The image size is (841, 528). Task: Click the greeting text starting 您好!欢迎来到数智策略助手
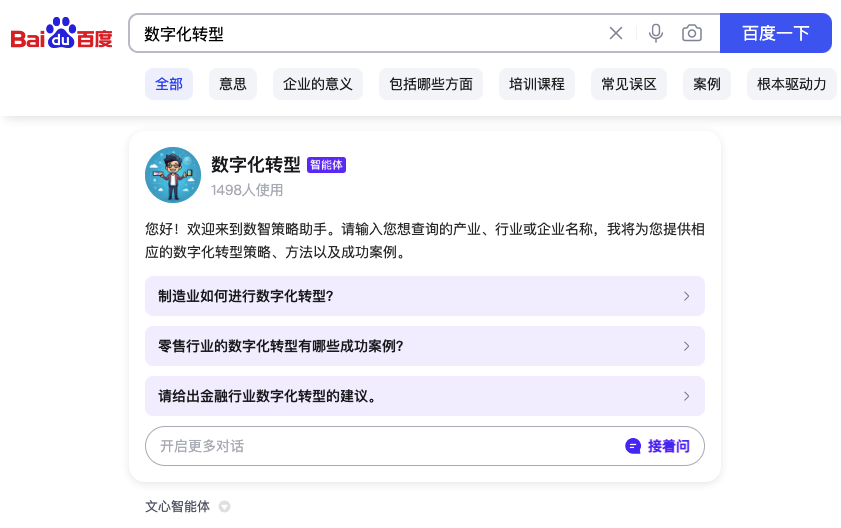[425, 240]
